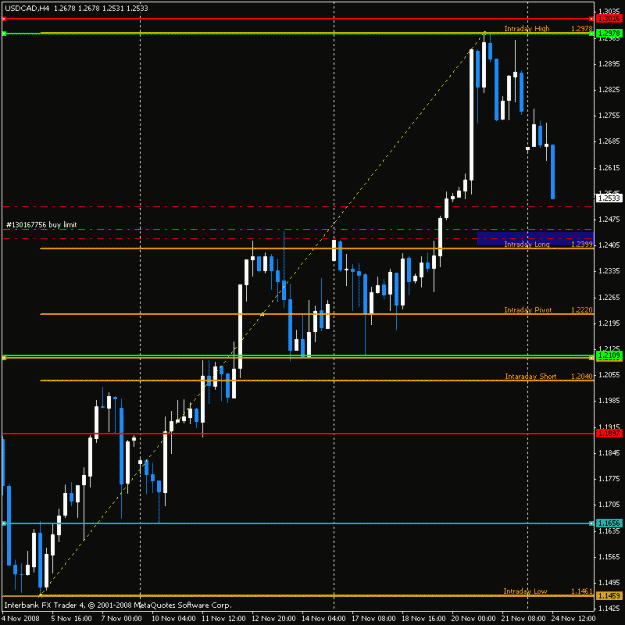The image size is (625, 625).
Task: Click the 7 Nov 00:00 time label
Action: (121, 618)
